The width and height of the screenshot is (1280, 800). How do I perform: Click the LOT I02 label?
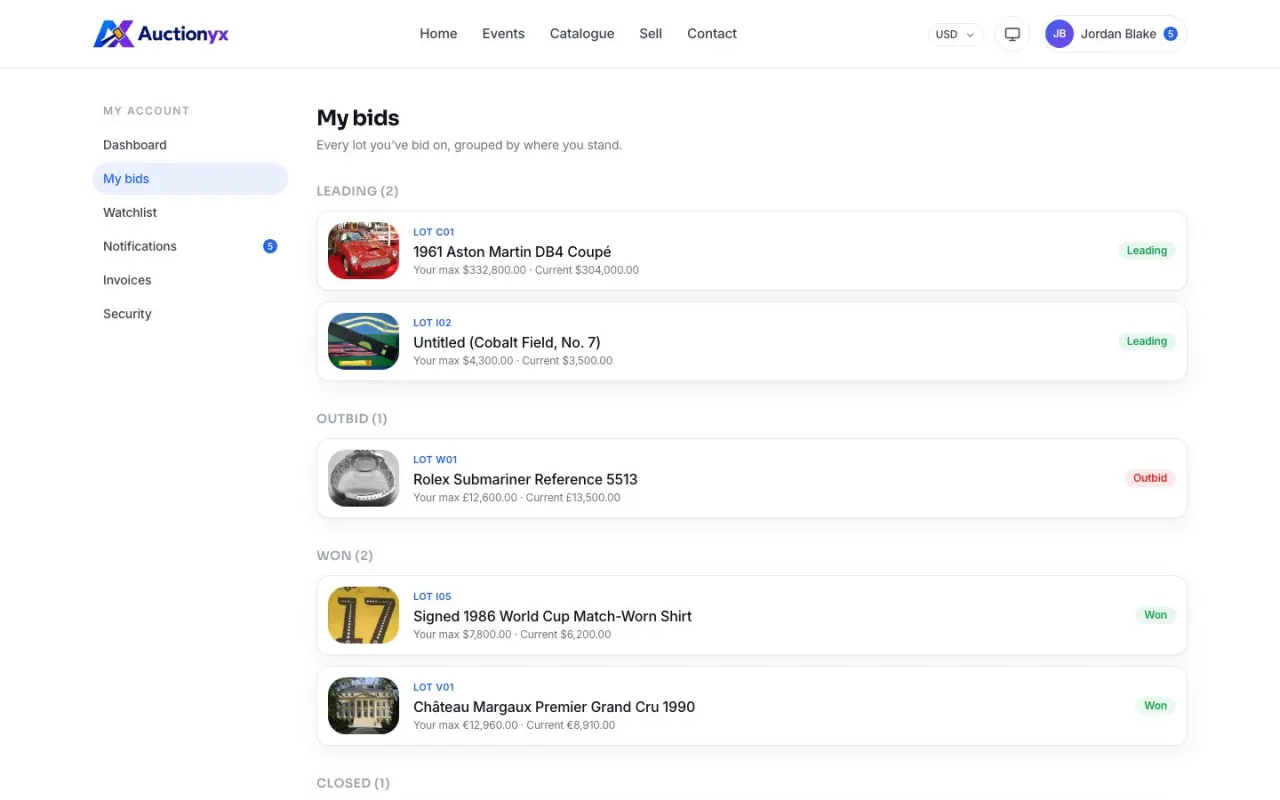[x=432, y=323]
